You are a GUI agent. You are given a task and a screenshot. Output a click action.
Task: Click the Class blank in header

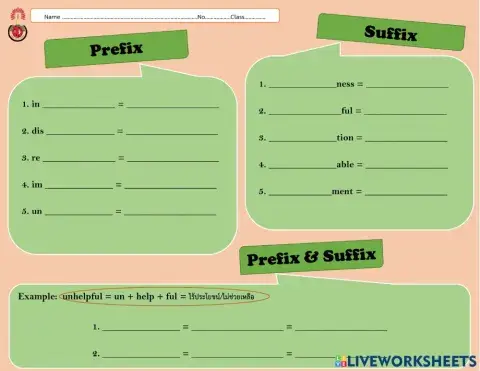pyautogui.click(x=255, y=17)
